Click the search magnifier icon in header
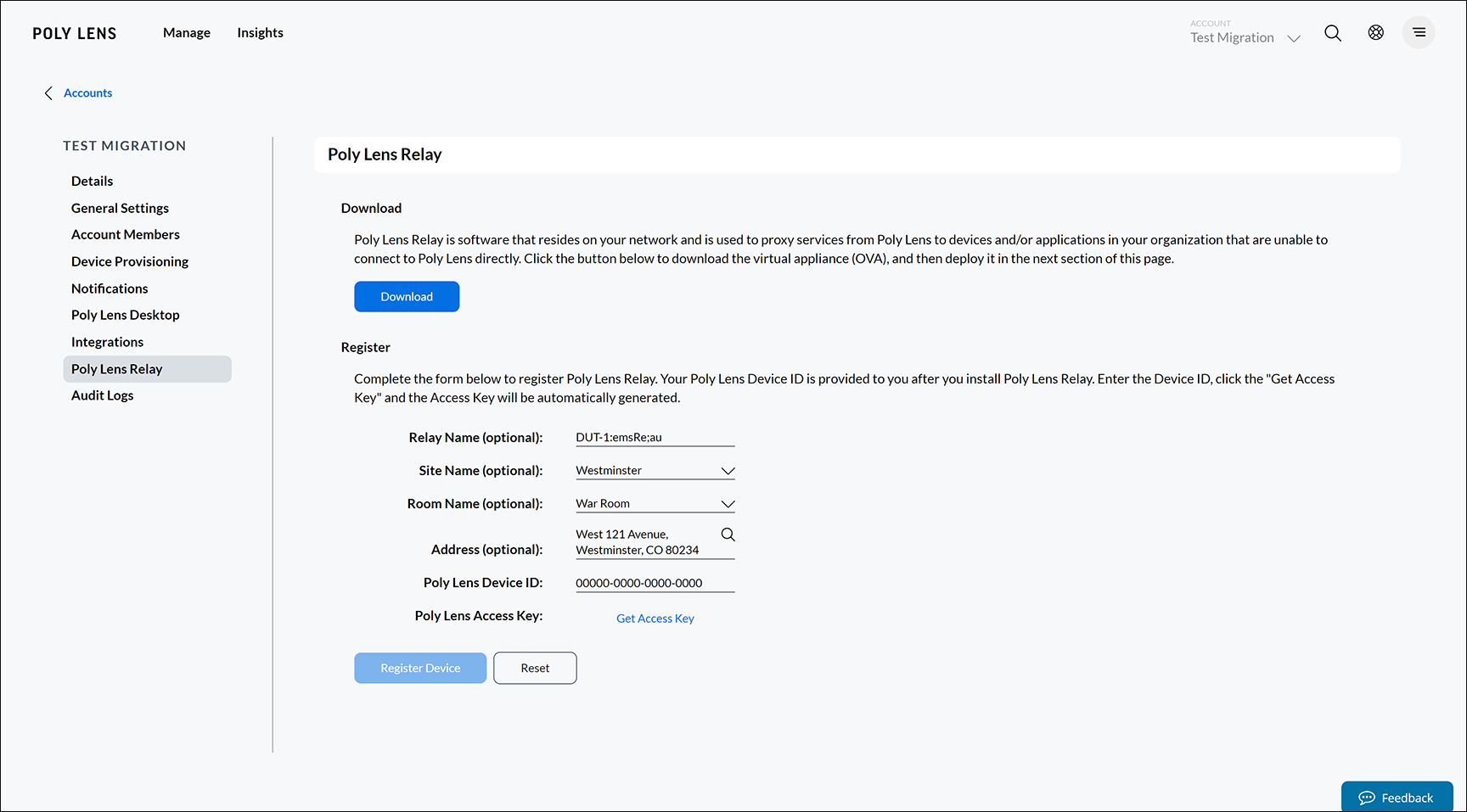Image resolution: width=1467 pixels, height=812 pixels. click(1333, 33)
